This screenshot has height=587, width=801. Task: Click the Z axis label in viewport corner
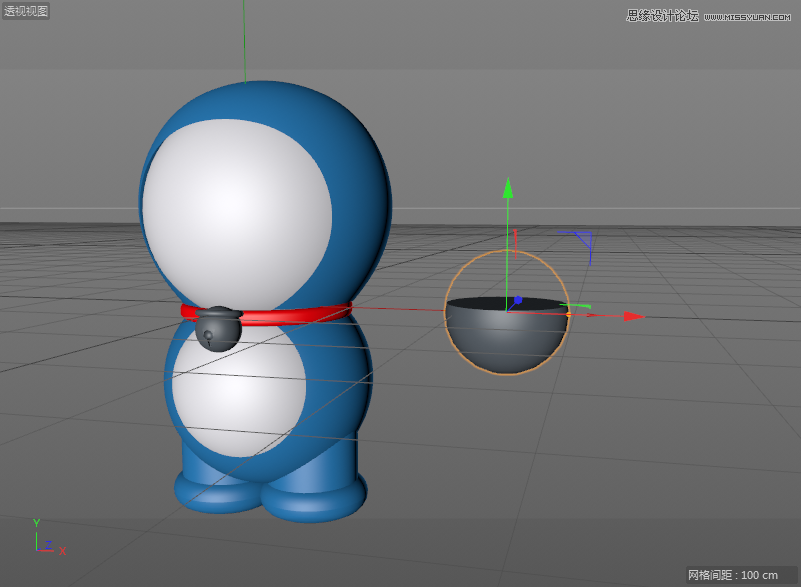(49, 546)
